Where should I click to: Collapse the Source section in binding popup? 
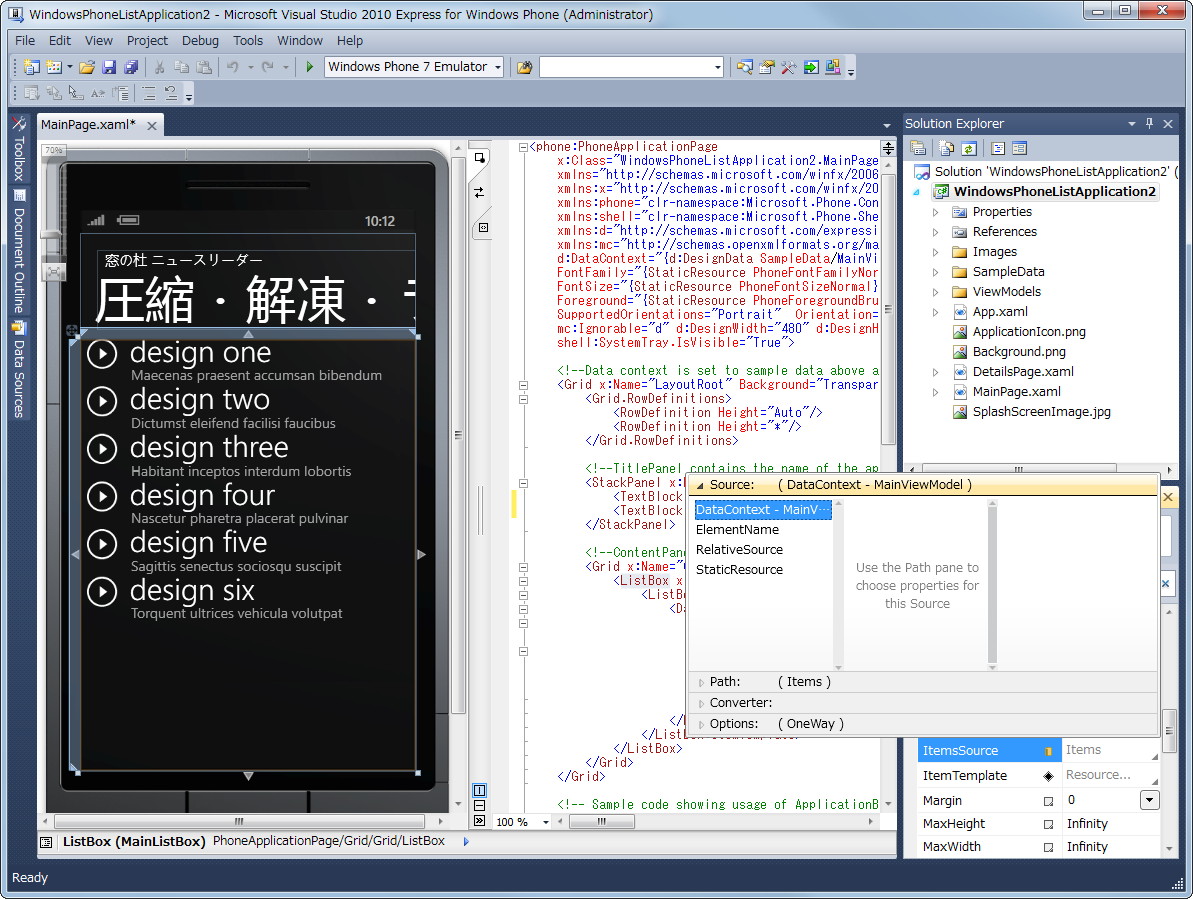click(x=700, y=485)
